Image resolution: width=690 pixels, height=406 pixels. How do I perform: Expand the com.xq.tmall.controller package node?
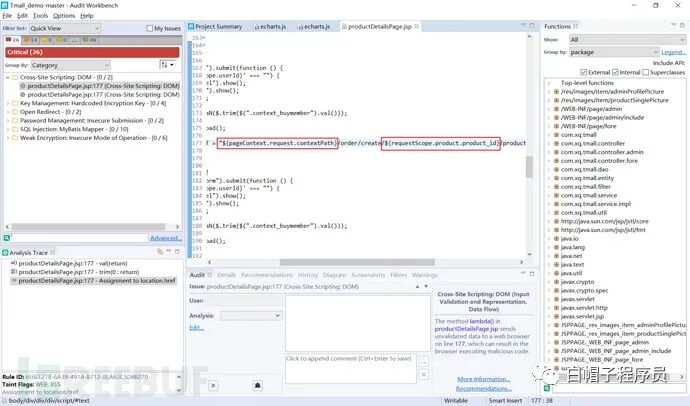(x=549, y=143)
